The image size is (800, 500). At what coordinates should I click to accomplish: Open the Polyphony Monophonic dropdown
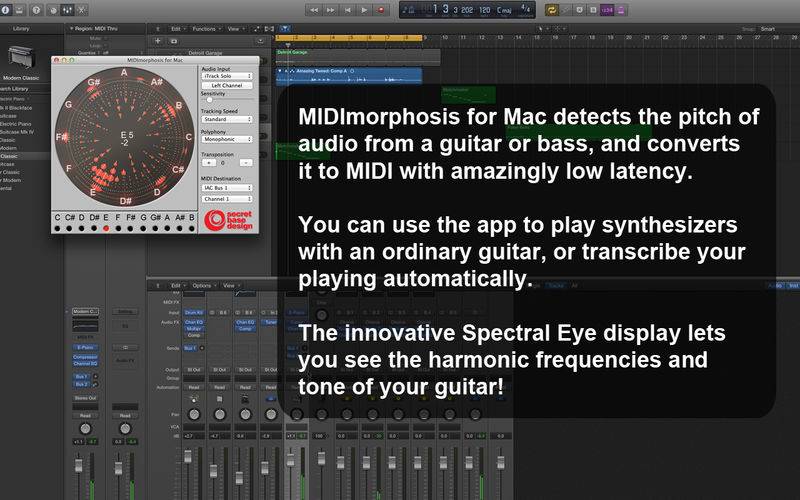(227, 139)
